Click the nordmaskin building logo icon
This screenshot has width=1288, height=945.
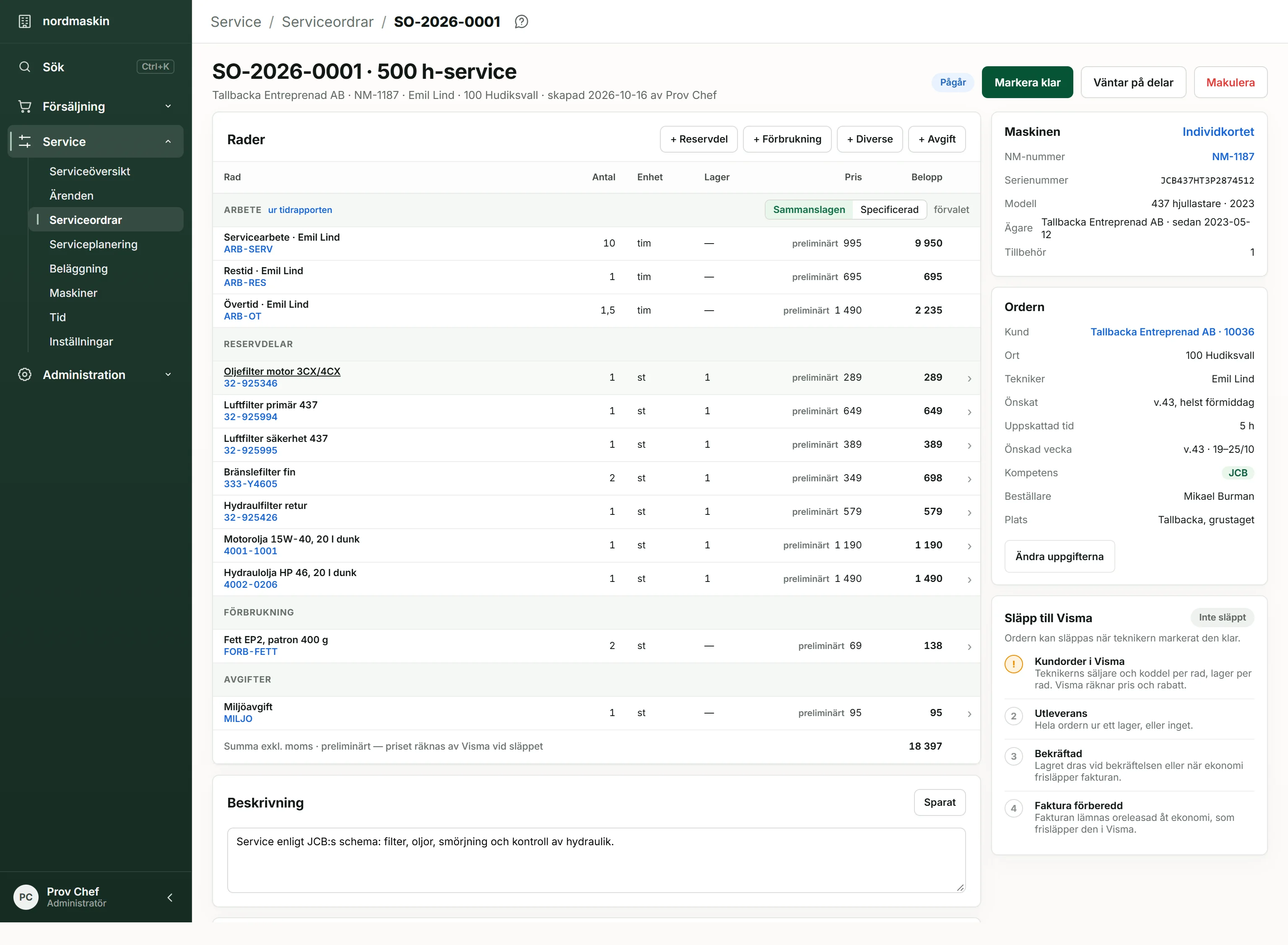click(x=25, y=21)
